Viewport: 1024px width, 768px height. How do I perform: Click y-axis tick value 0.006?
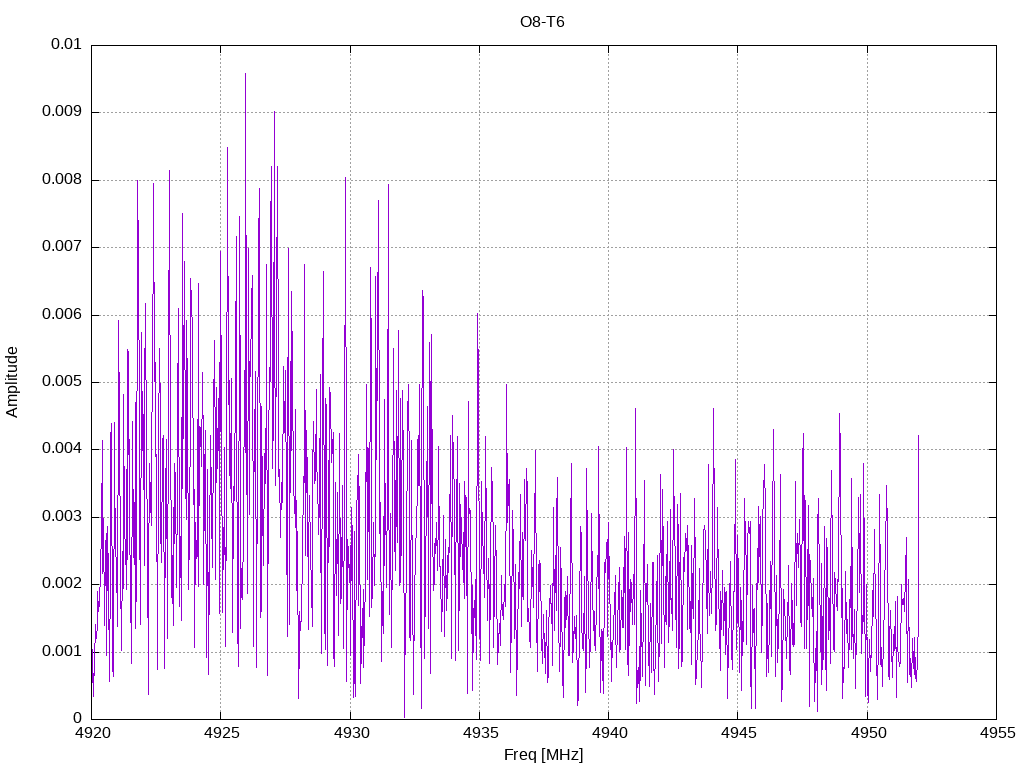(62, 314)
